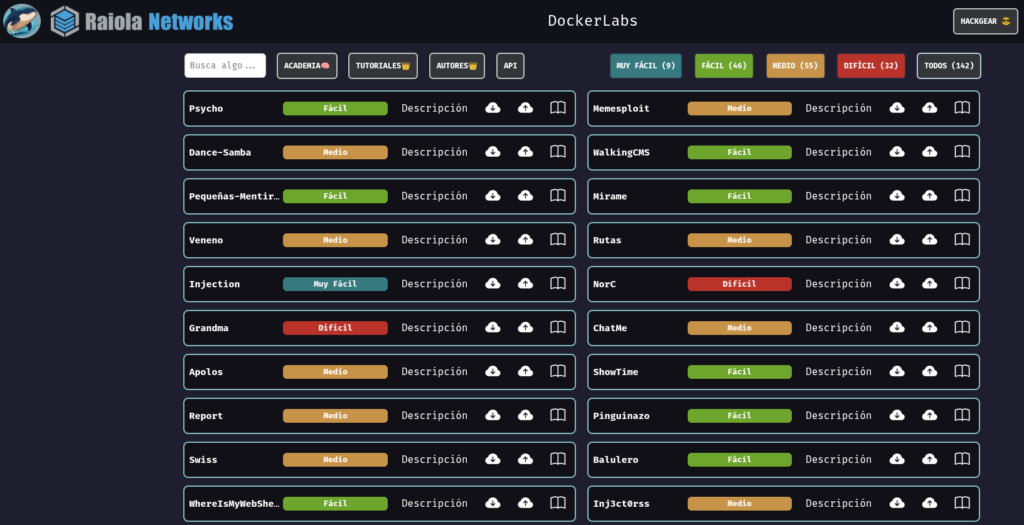
Task: Click the Raiola Networks logo
Action: coord(142,22)
